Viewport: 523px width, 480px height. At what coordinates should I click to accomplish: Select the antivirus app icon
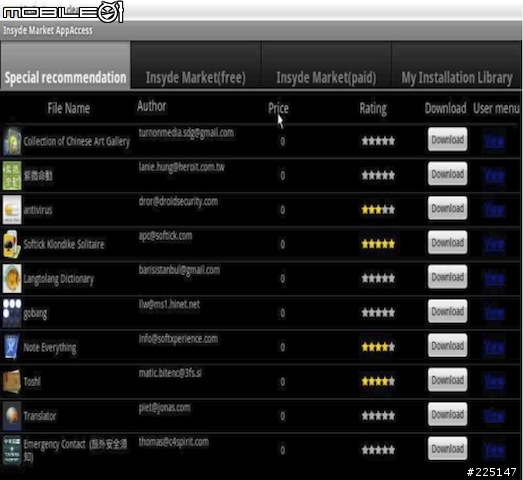(12, 210)
